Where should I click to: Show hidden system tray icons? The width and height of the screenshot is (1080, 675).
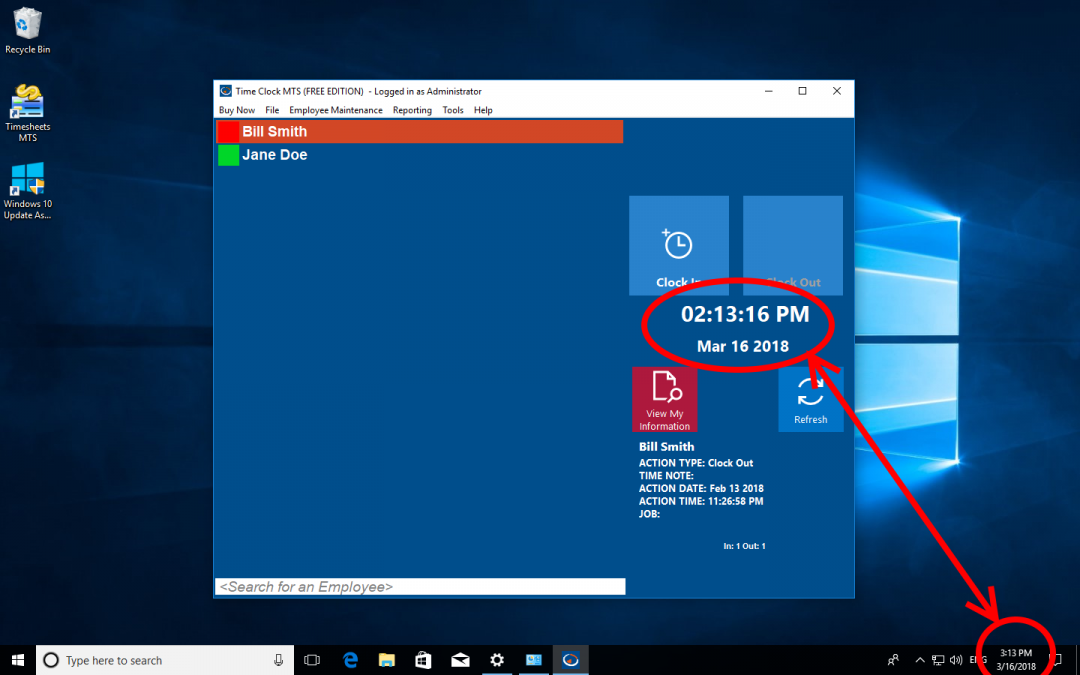(x=919, y=660)
